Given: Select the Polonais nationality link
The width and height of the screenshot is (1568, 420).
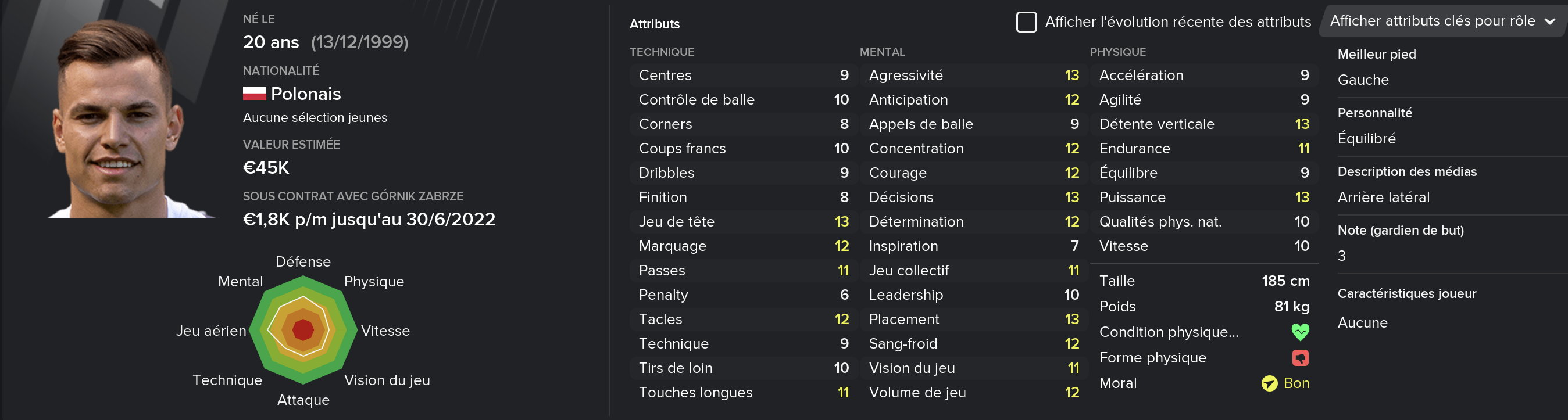Looking at the screenshot, I should click(306, 94).
